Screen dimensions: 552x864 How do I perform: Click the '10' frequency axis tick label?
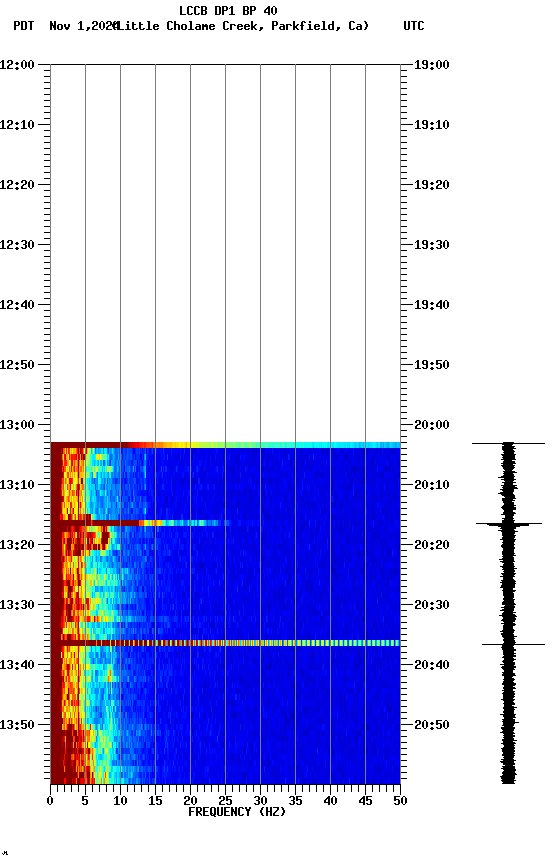coord(120,801)
